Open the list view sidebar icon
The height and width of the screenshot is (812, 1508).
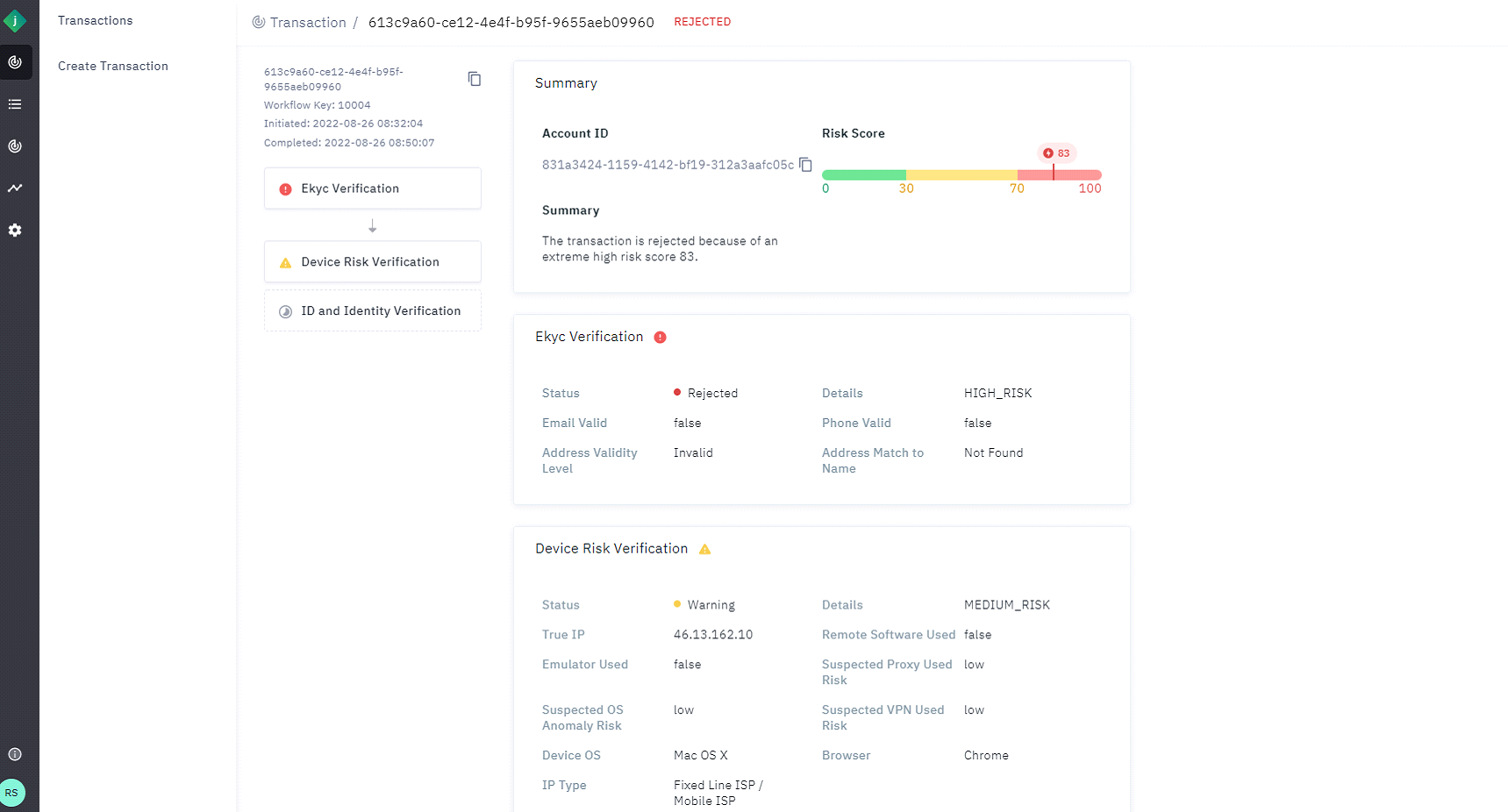point(15,104)
